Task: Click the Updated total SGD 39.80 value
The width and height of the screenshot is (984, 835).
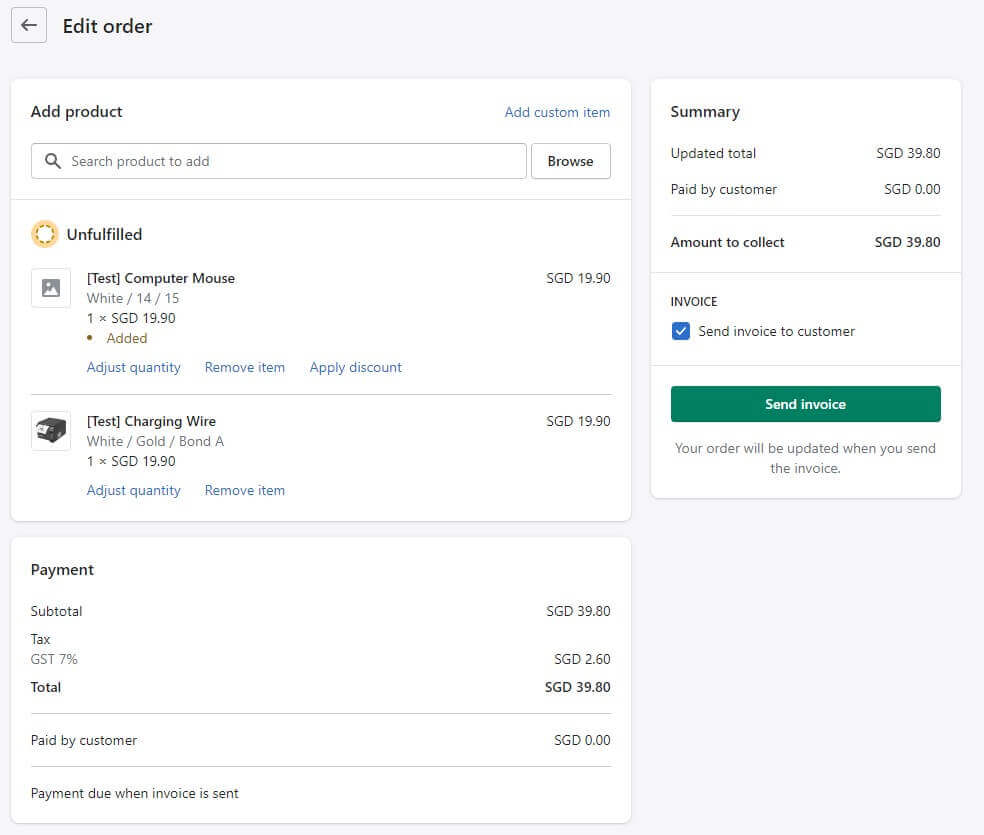Action: [x=908, y=153]
